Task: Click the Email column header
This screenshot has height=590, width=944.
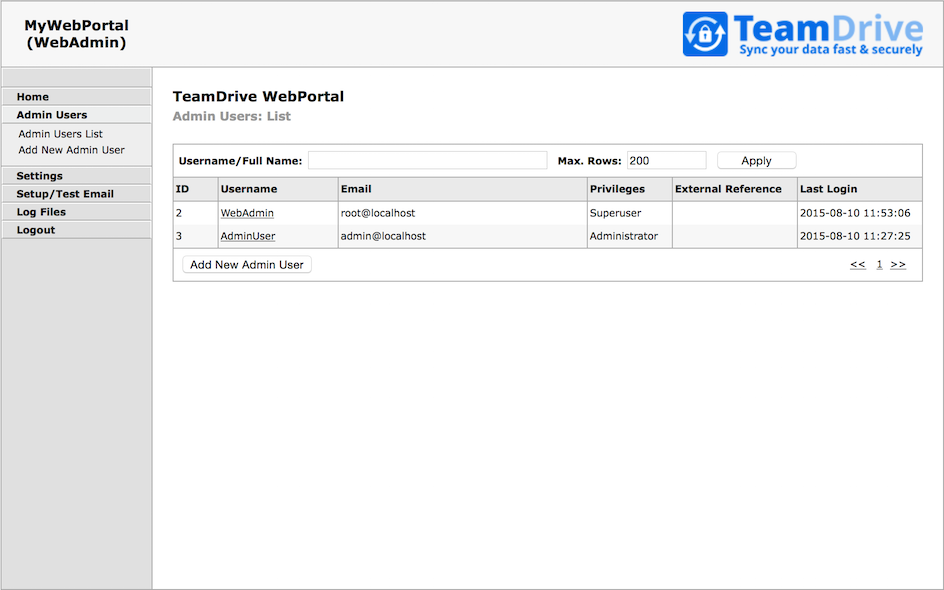Action: click(462, 189)
